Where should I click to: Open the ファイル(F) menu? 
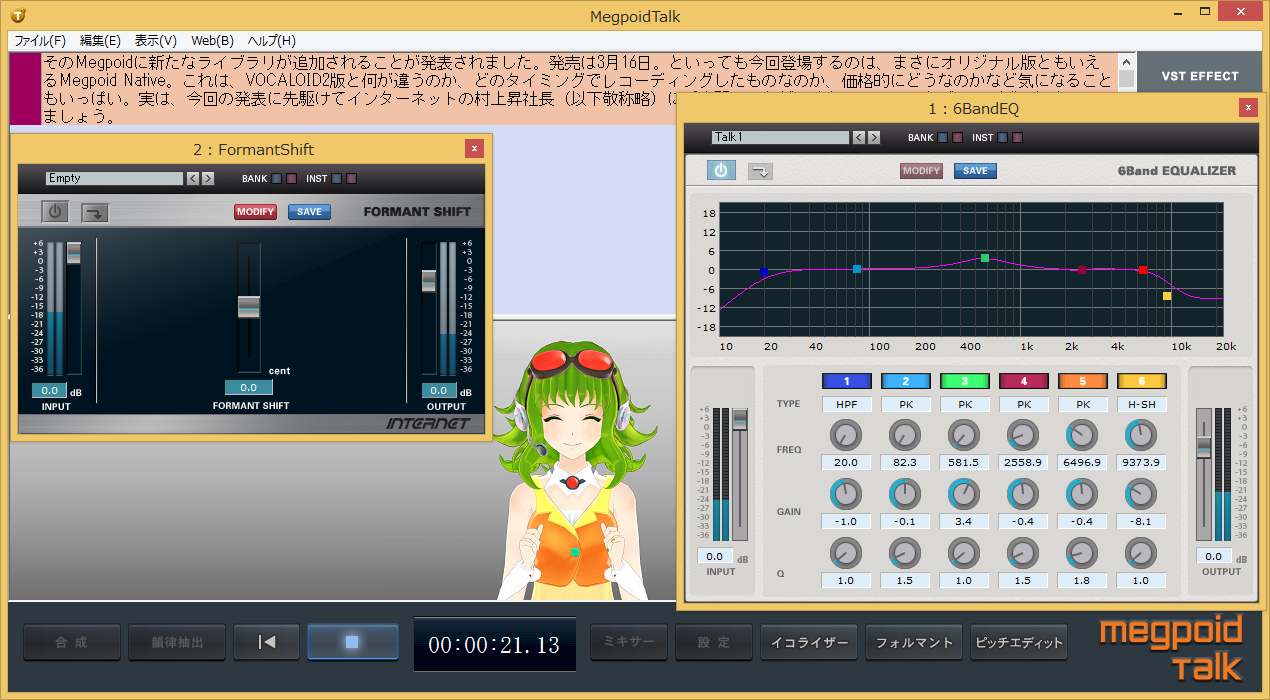(x=40, y=41)
